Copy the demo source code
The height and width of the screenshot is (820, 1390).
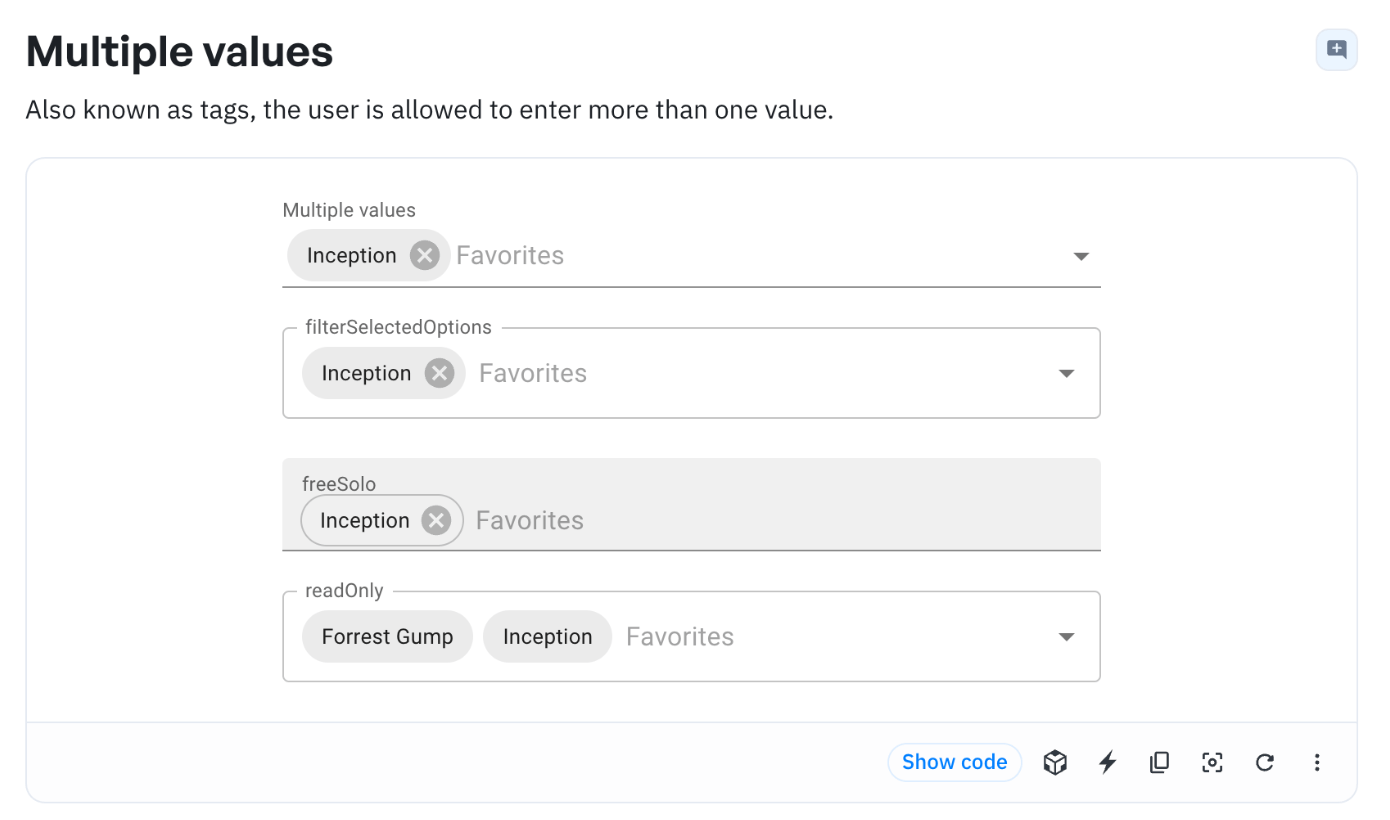click(1160, 762)
